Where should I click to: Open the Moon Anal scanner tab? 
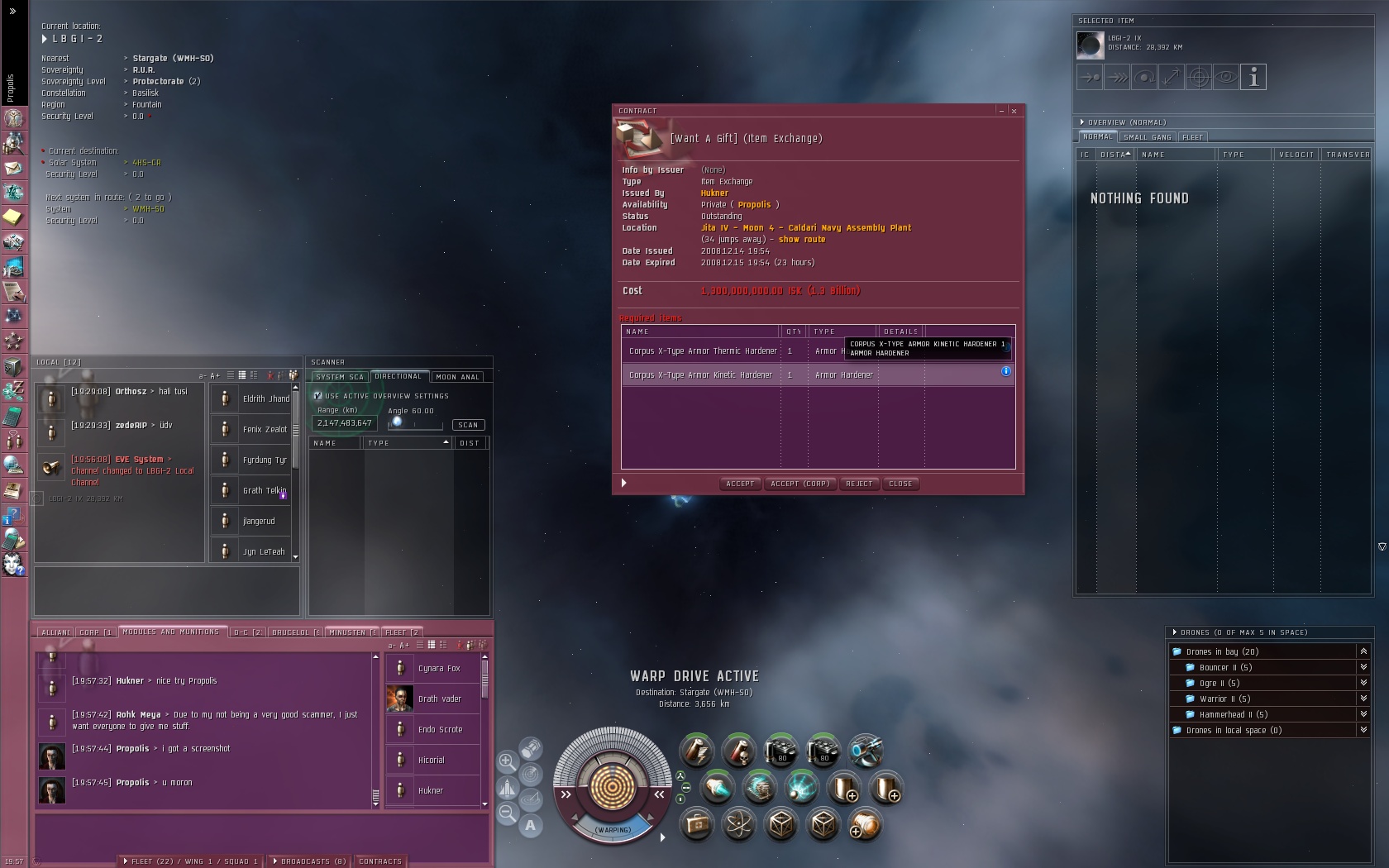click(458, 377)
